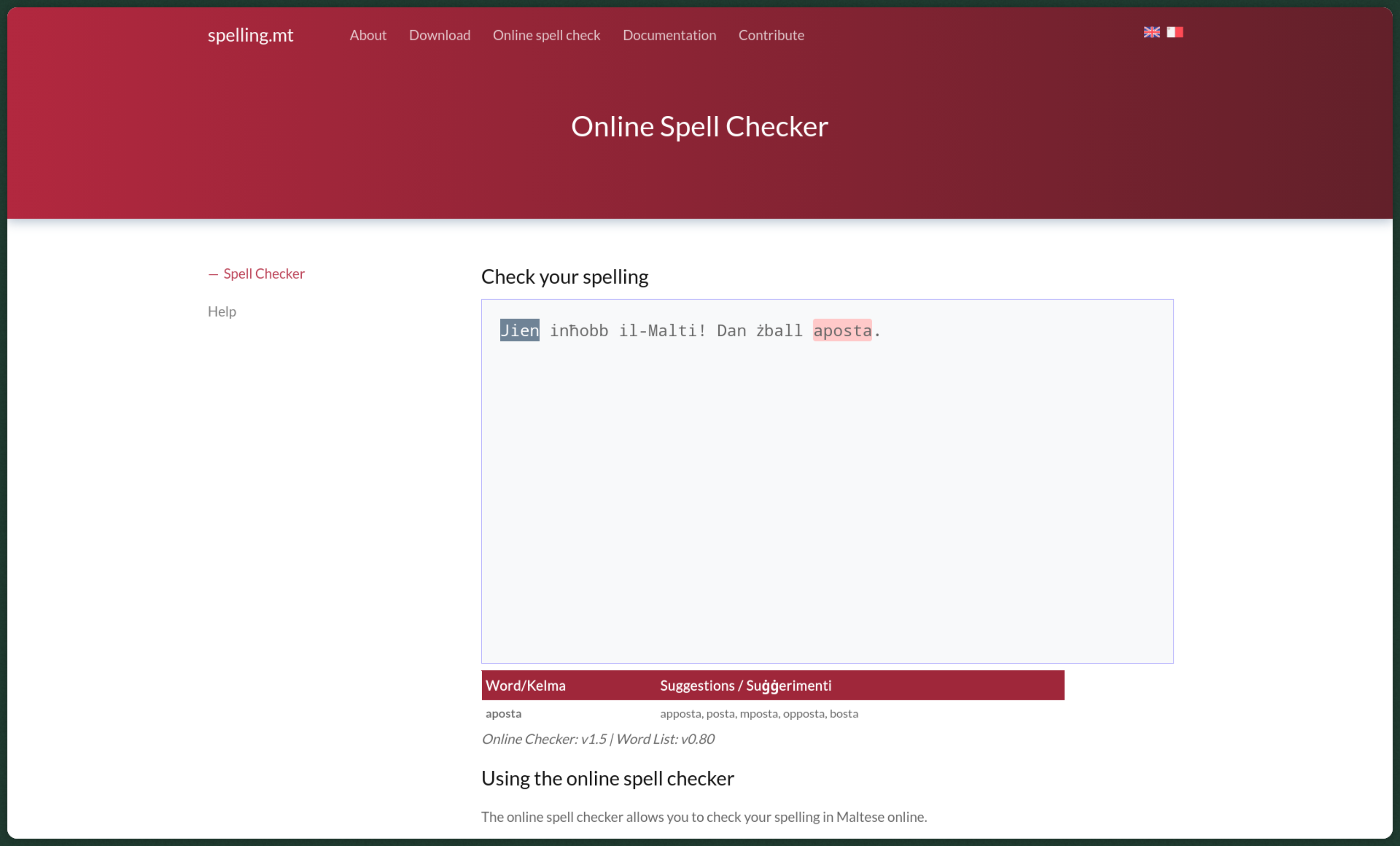This screenshot has width=1400, height=846.
Task: Go to the Download page
Action: tap(439, 35)
